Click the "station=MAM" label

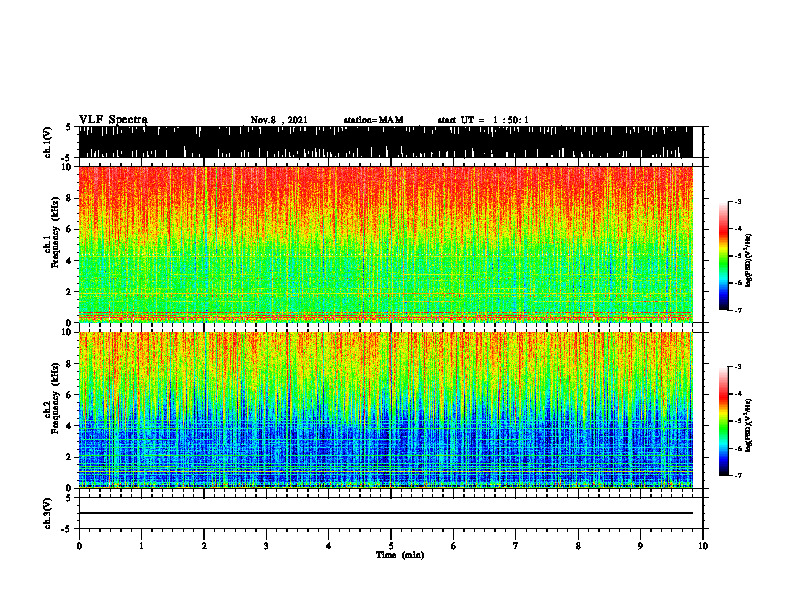point(374,120)
